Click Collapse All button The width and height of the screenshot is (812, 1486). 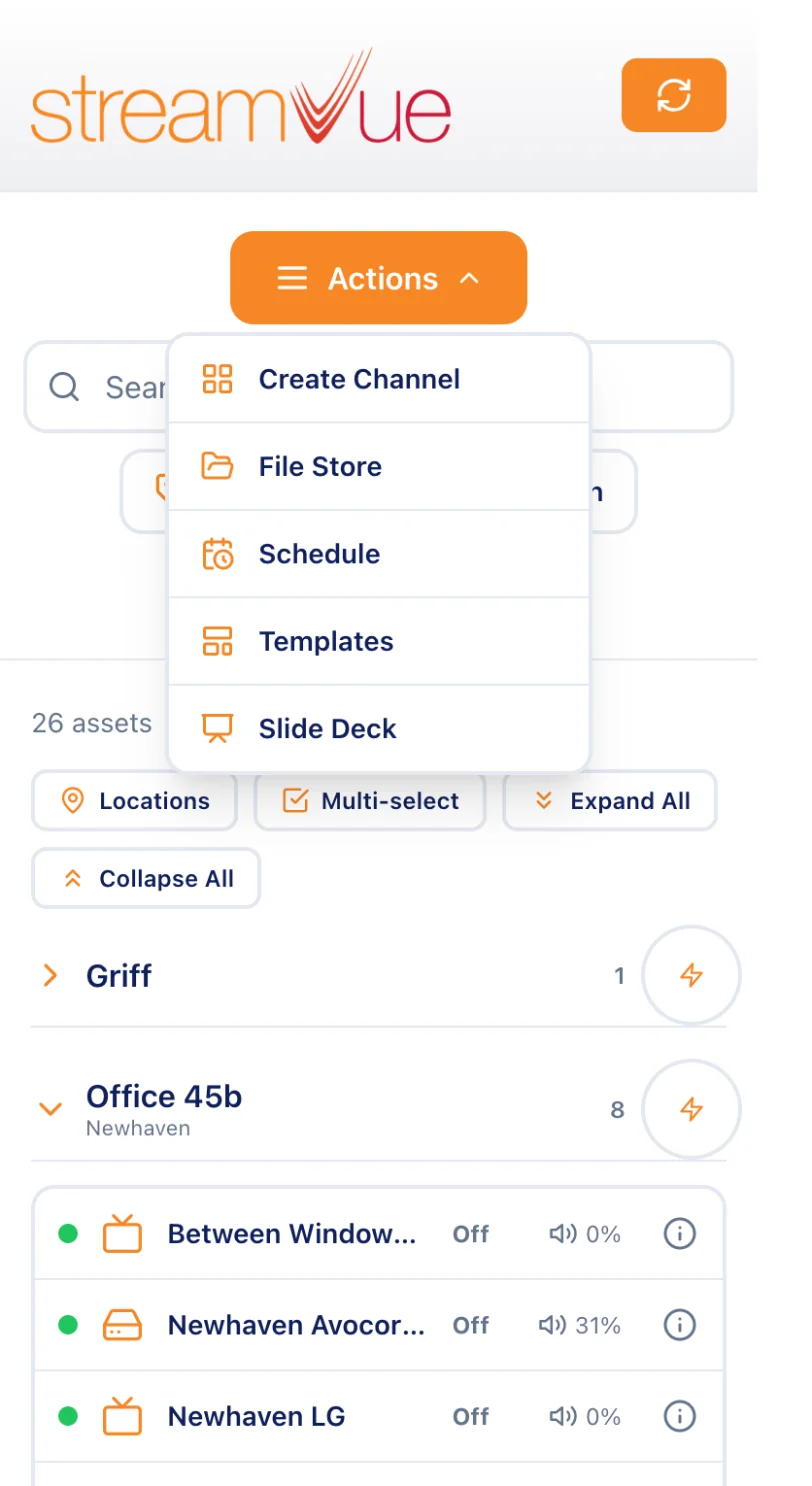(x=146, y=878)
